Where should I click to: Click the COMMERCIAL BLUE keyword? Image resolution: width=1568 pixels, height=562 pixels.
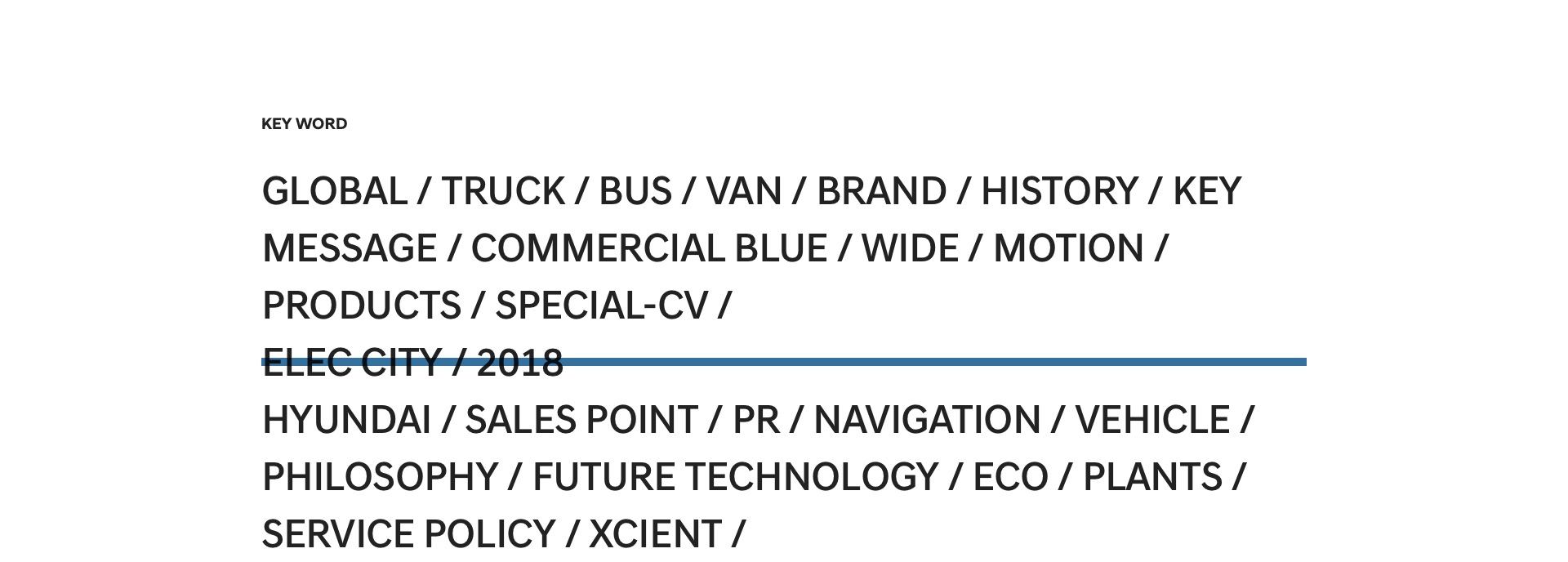coord(649,249)
